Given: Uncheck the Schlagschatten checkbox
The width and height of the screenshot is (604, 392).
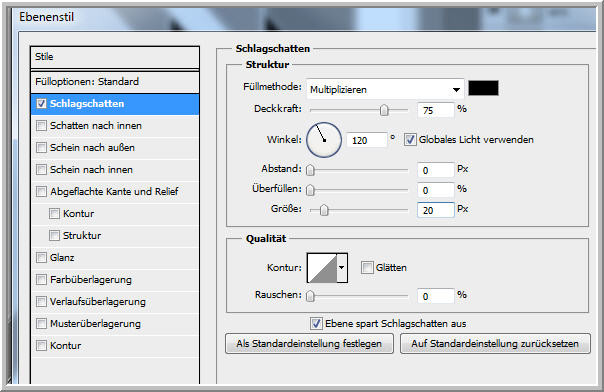Looking at the screenshot, I should pyautogui.click(x=41, y=104).
